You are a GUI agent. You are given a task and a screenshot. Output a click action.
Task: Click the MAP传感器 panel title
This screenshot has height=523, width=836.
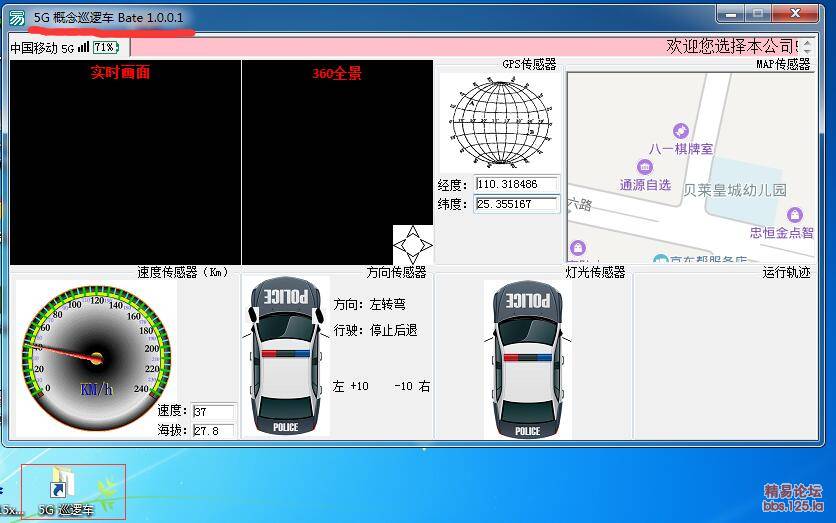point(783,65)
